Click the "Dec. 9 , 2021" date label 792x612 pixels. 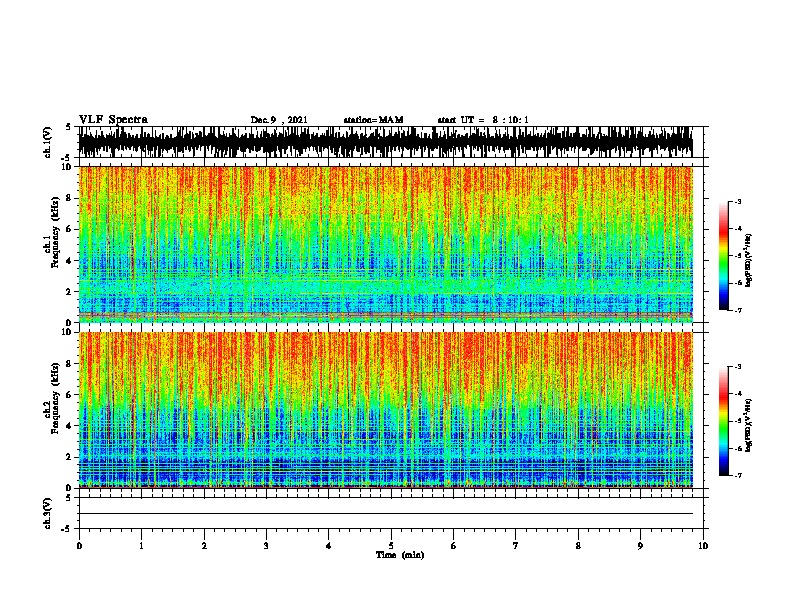click(279, 120)
